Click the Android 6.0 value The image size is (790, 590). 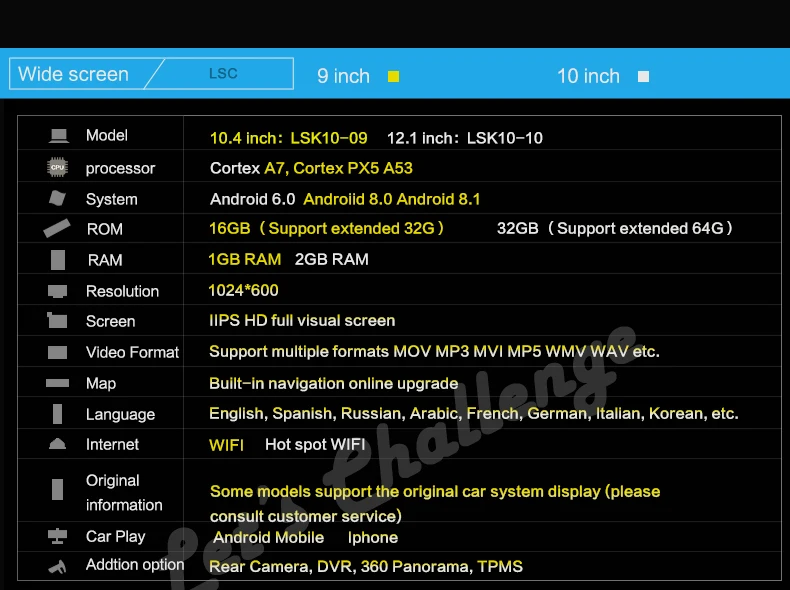252,200
